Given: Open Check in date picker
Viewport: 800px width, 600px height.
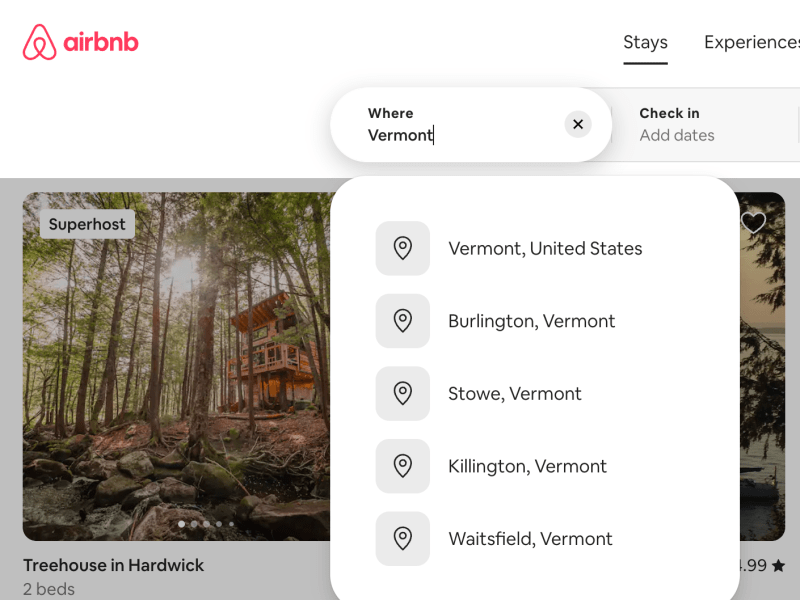Looking at the screenshot, I should (677, 125).
